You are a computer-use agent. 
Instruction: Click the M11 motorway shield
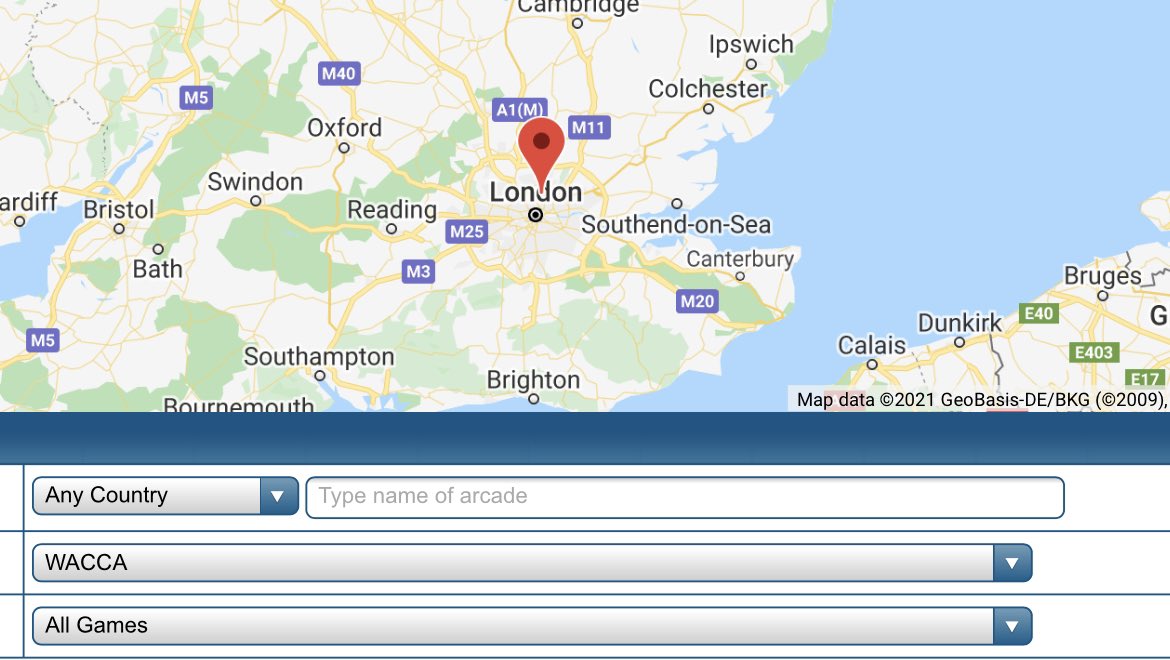click(x=589, y=128)
